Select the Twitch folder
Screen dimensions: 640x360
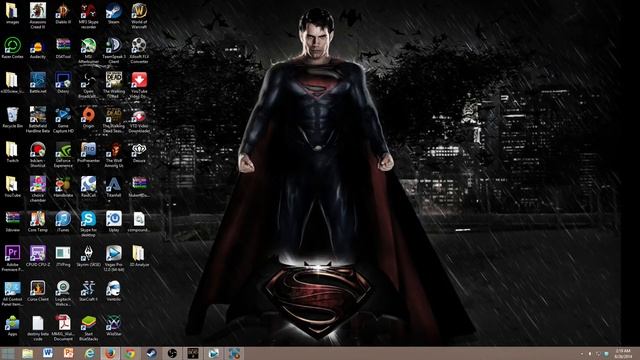(x=12, y=152)
